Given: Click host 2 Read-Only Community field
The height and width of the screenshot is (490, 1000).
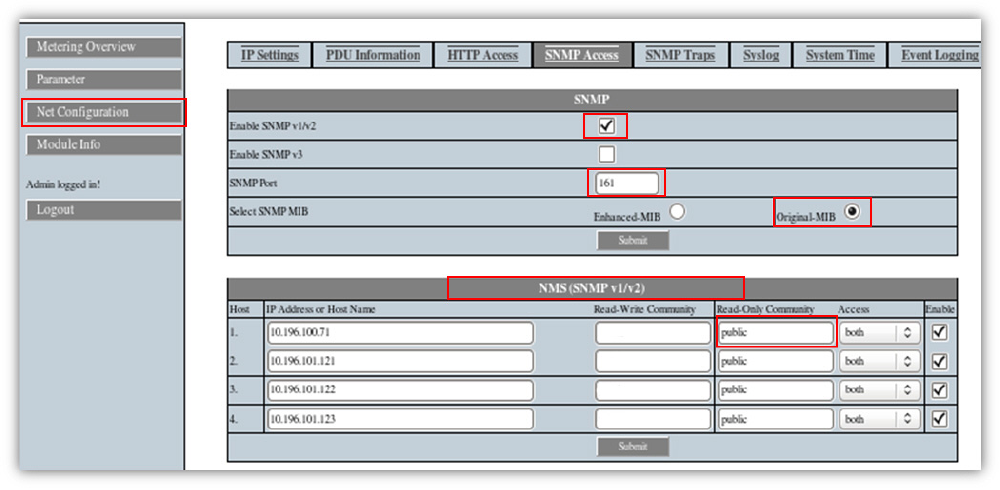Looking at the screenshot, I should point(776,361).
